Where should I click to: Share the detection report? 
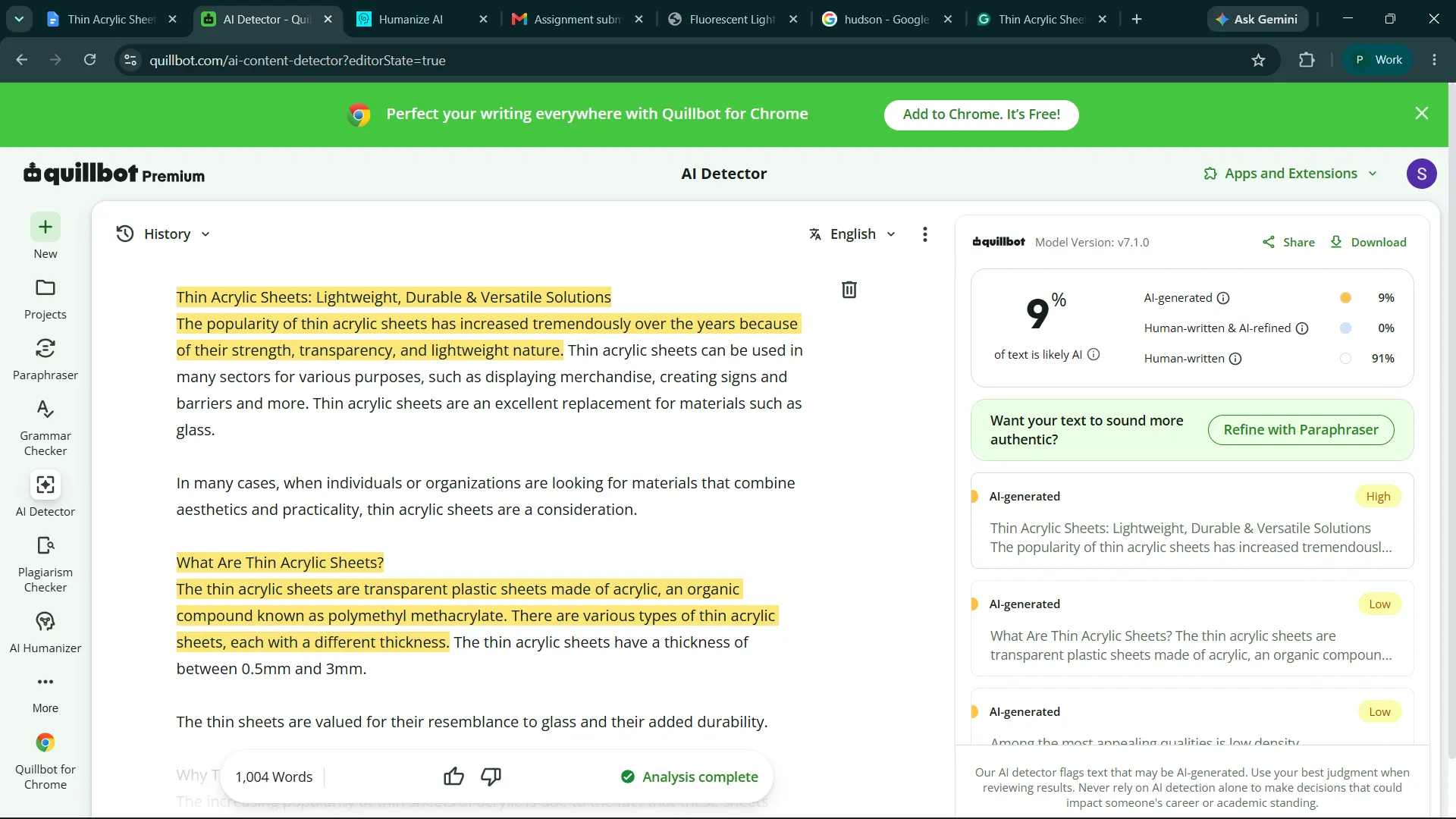coord(1288,242)
